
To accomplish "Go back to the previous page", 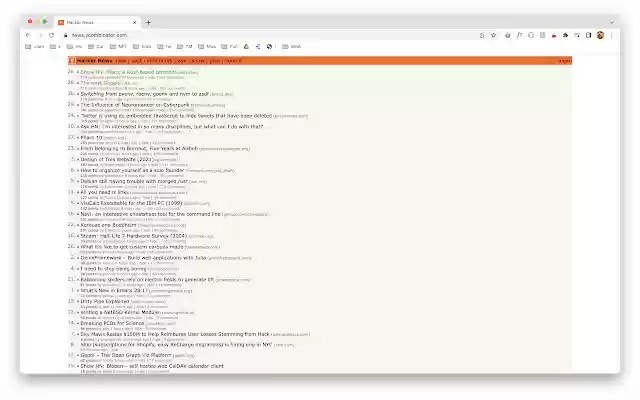I will (x=28, y=36).
